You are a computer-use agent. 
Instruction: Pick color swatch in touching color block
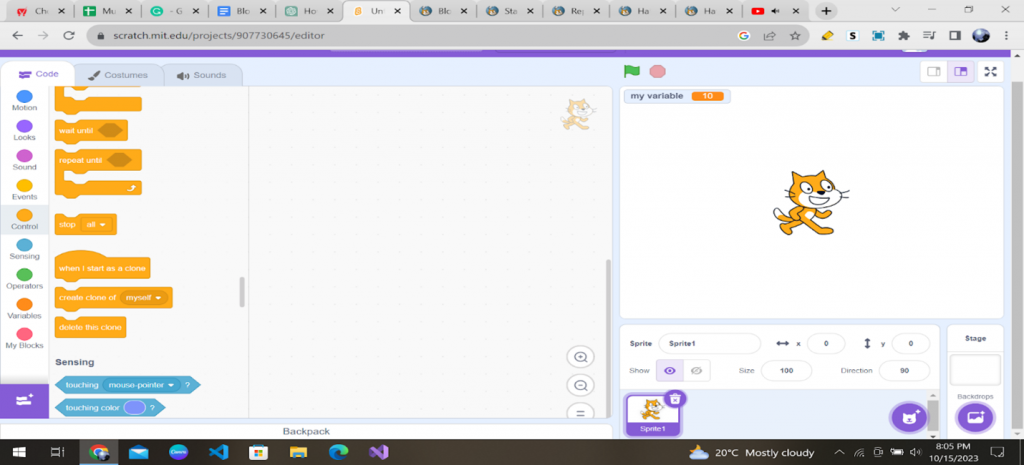(x=134, y=408)
